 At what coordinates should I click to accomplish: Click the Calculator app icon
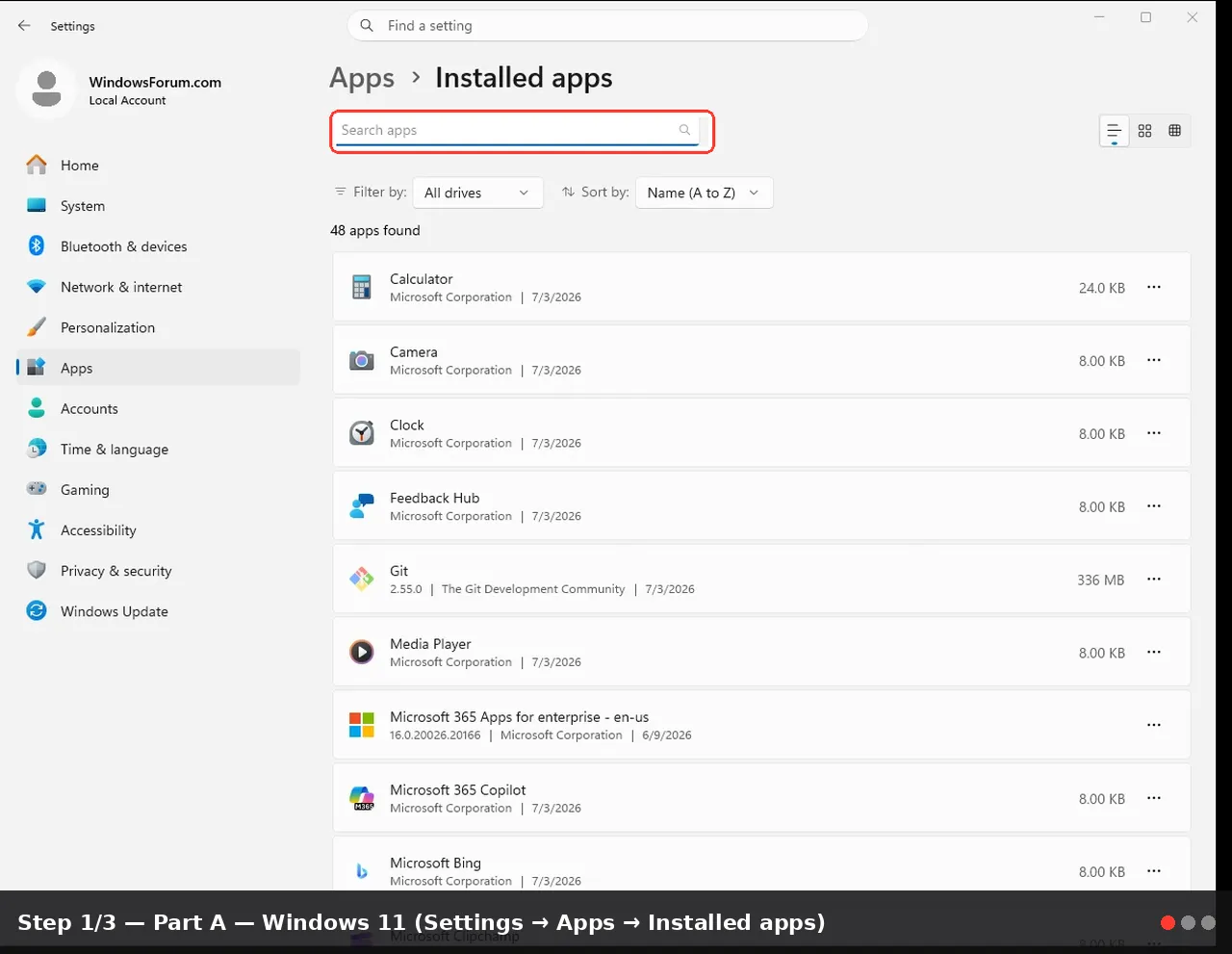point(362,287)
